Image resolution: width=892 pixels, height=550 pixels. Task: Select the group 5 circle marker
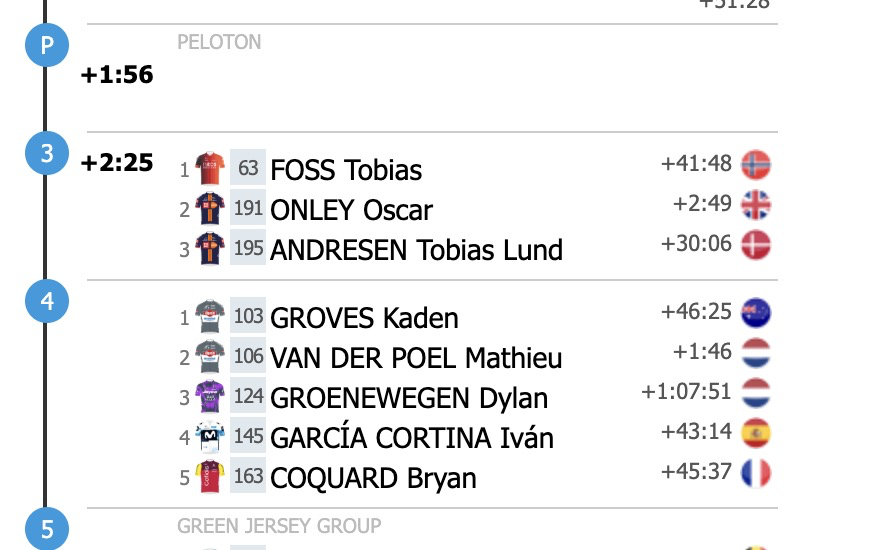point(47,529)
